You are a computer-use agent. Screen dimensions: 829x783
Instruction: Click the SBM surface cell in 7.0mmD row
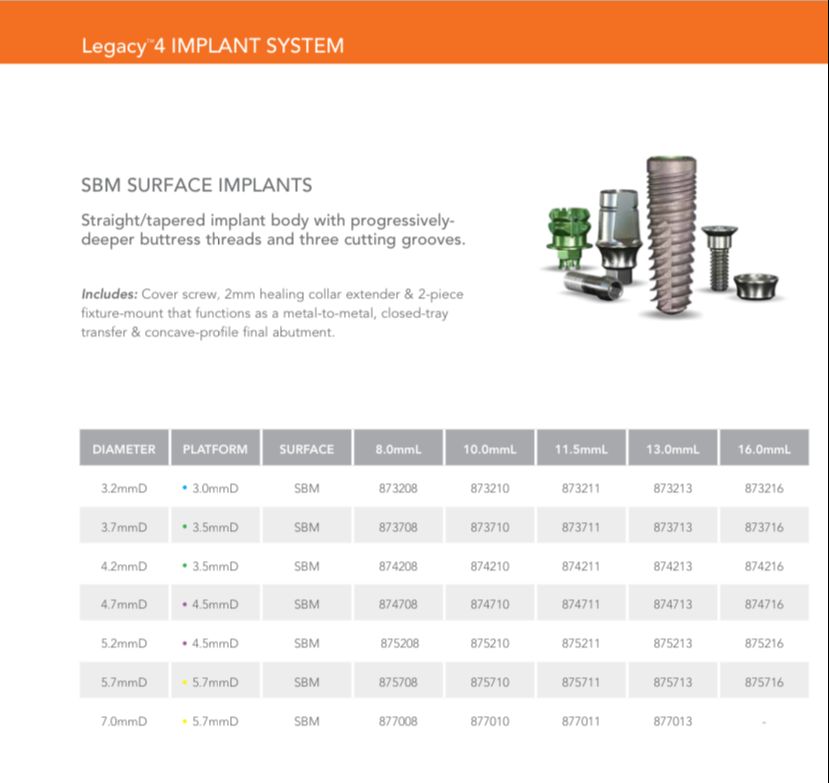coord(307,721)
